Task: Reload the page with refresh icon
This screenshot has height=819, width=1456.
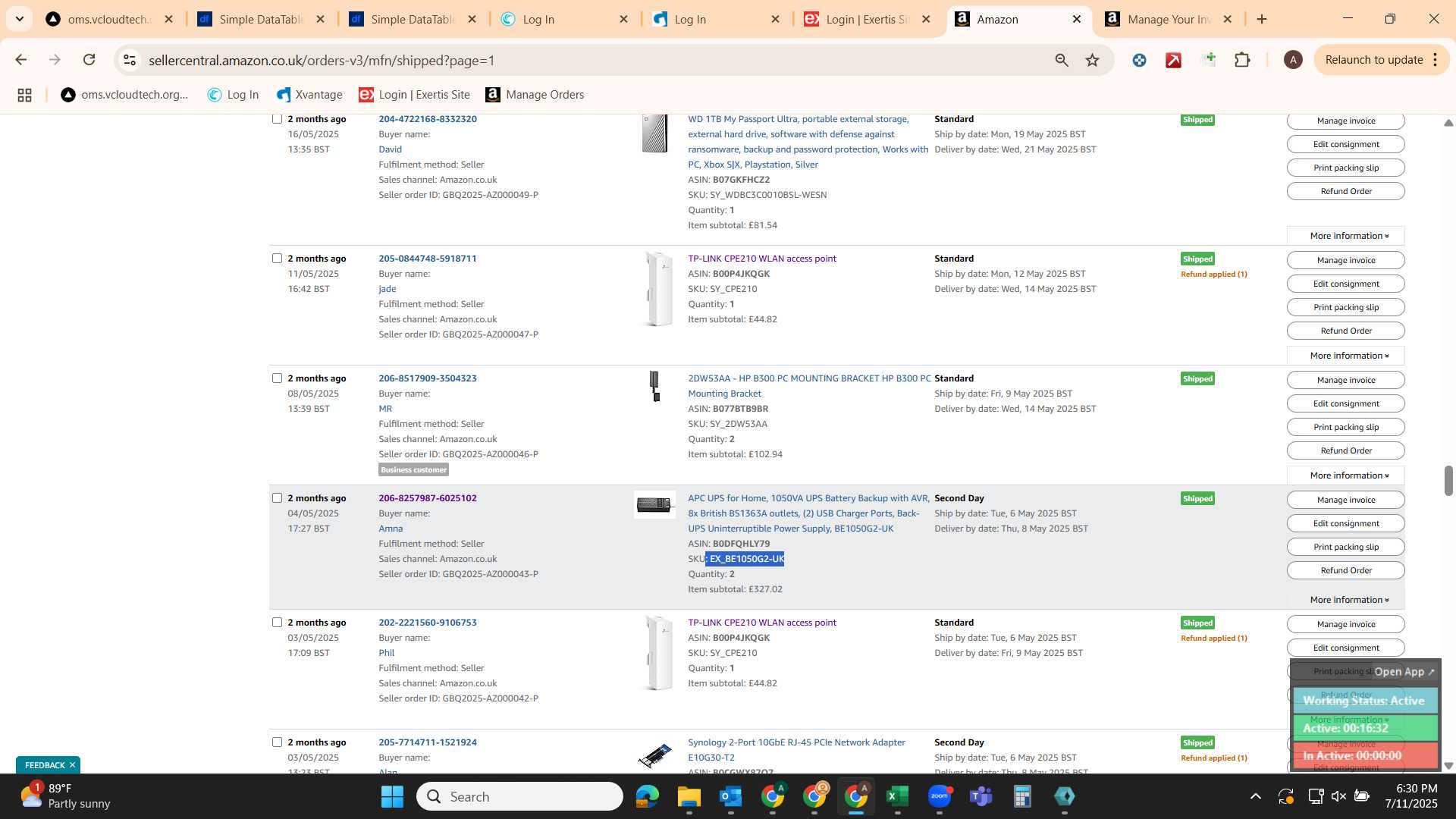Action: [x=89, y=60]
